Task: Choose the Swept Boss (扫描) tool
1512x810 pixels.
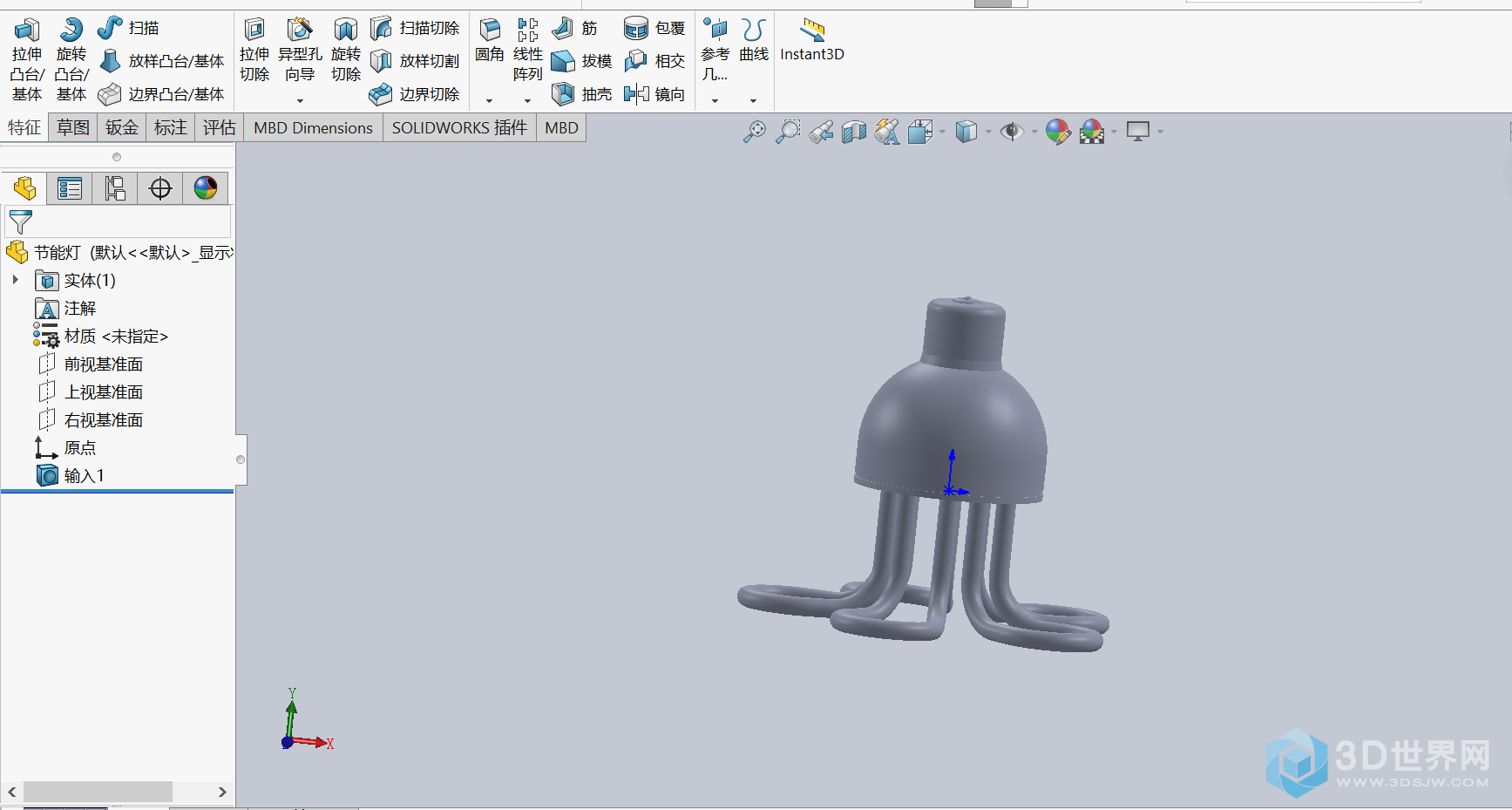Action: point(128,28)
